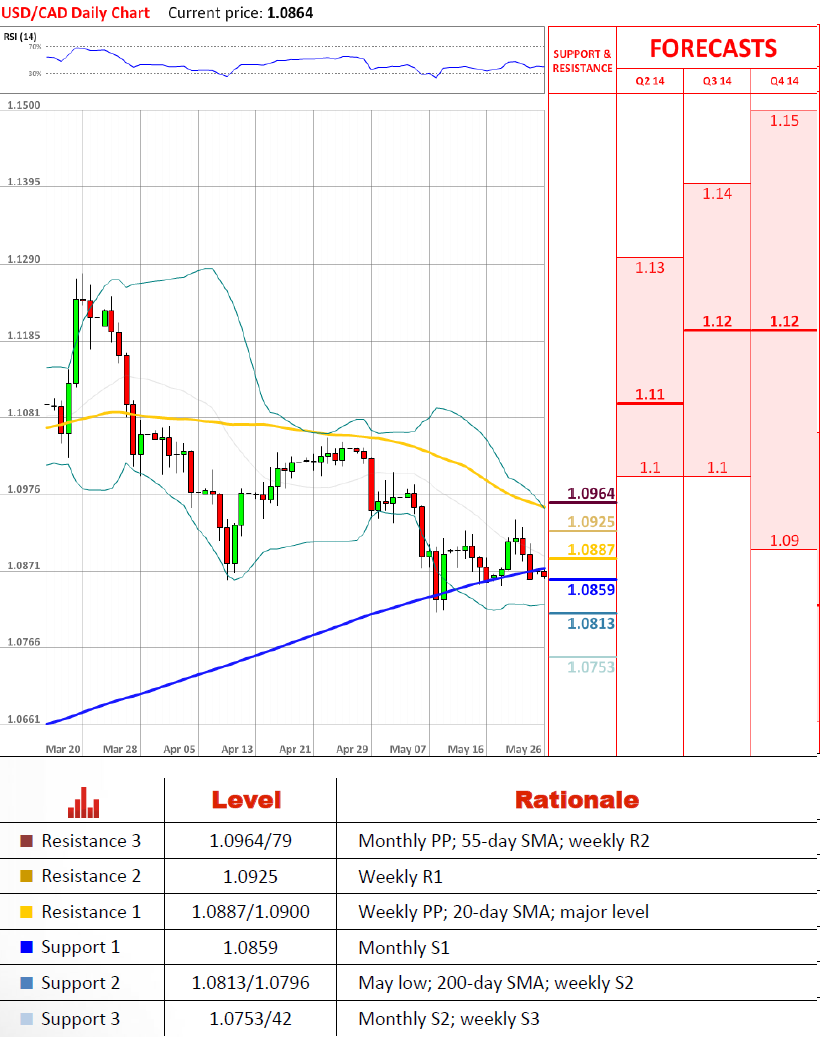Click the 'Weekly R1' rationale cell
The width and height of the screenshot is (821, 1037).
click(x=400, y=877)
